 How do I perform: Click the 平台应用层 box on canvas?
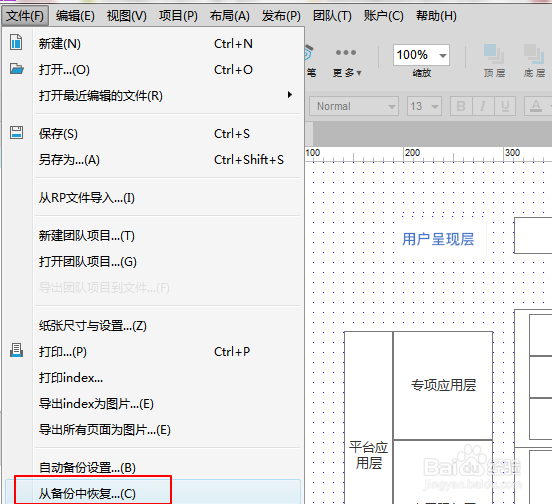pyautogui.click(x=368, y=418)
